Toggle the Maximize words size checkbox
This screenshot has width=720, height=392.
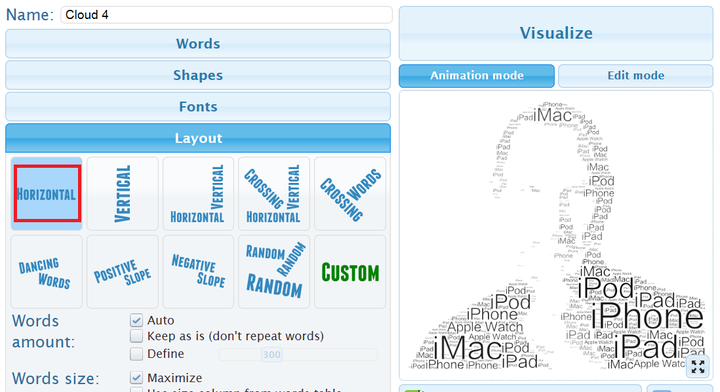136,378
